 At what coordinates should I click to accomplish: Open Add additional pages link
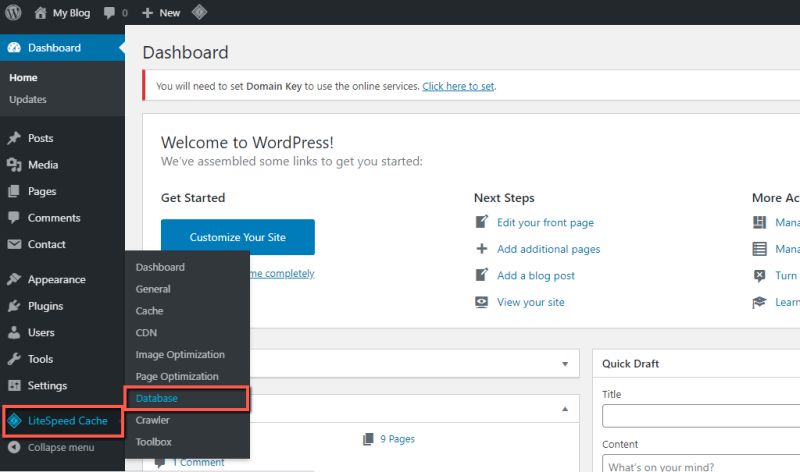click(x=548, y=249)
